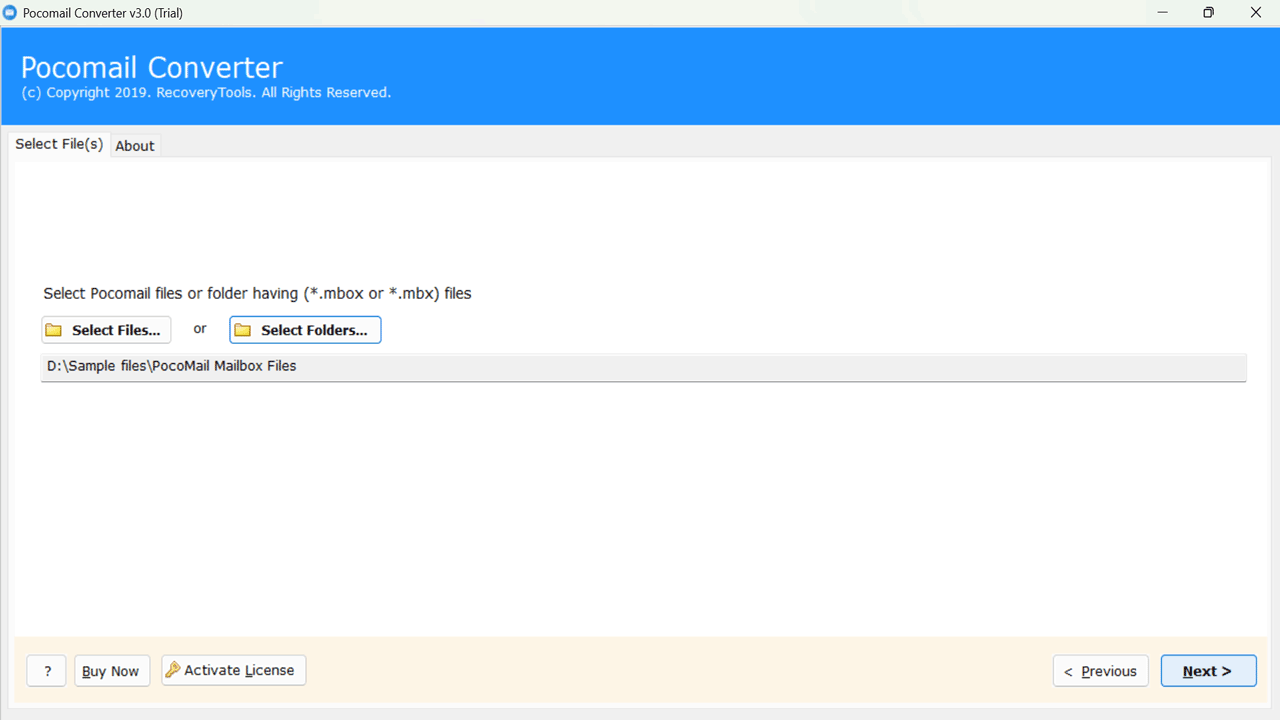This screenshot has height=720, width=1280.
Task: Go back with the Previous button
Action: tap(1100, 671)
